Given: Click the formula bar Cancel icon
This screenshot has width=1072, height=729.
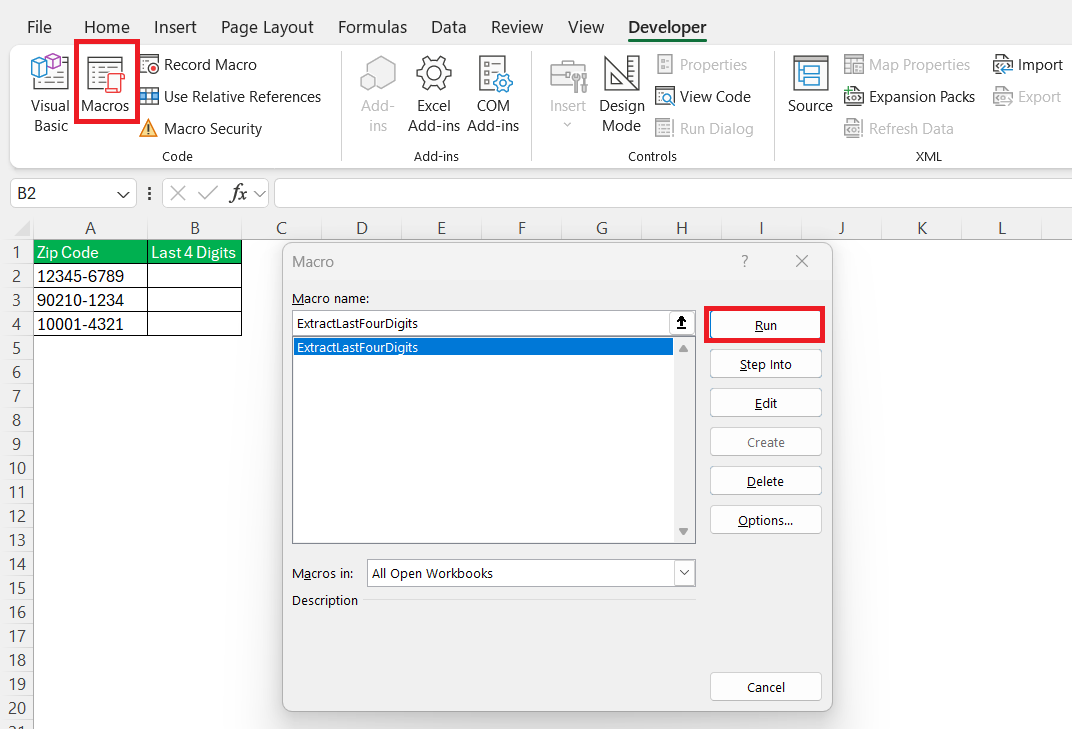Looking at the screenshot, I should point(178,194).
